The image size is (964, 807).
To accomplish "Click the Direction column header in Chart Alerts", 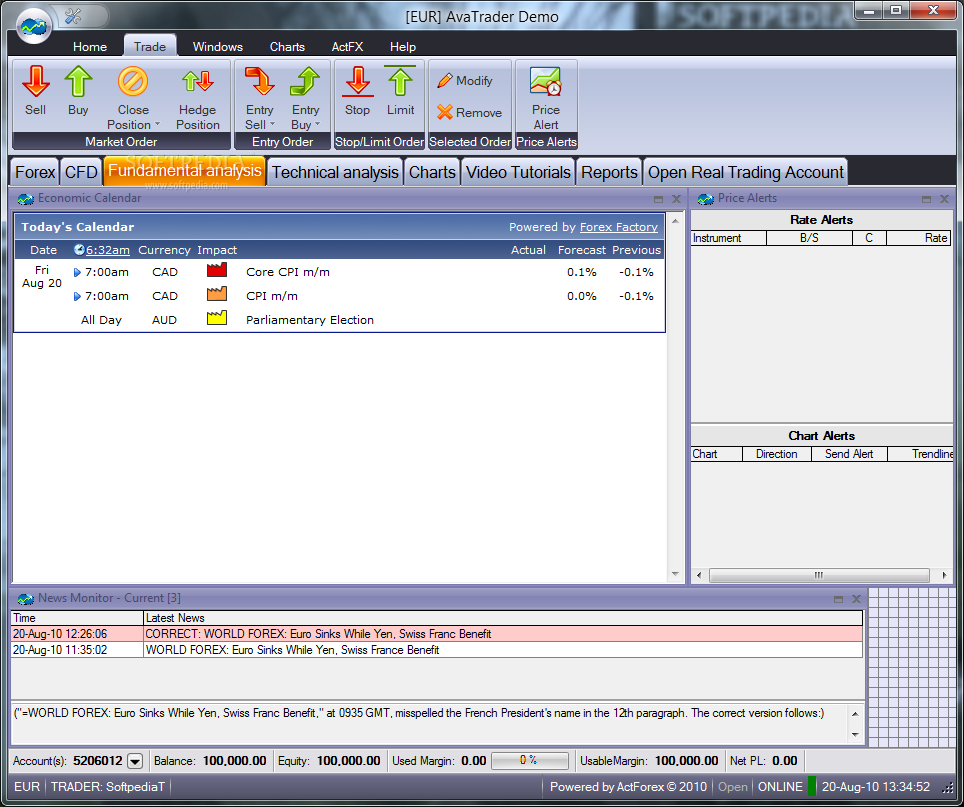I will [776, 454].
